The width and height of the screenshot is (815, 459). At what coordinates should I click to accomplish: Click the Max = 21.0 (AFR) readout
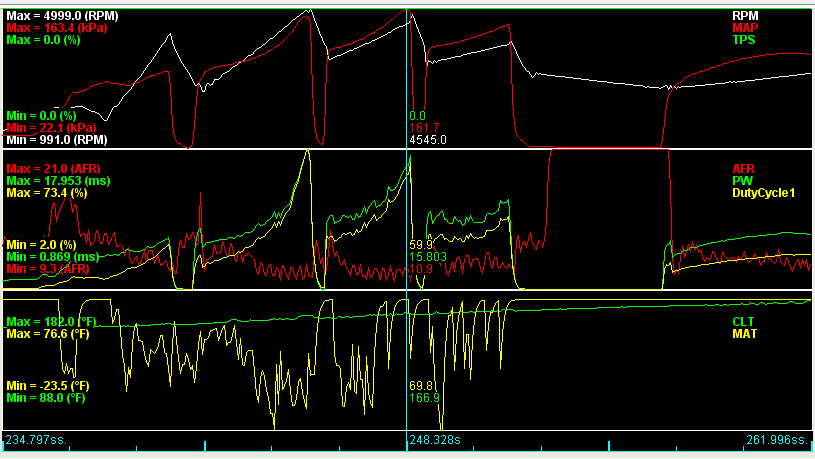[53, 168]
